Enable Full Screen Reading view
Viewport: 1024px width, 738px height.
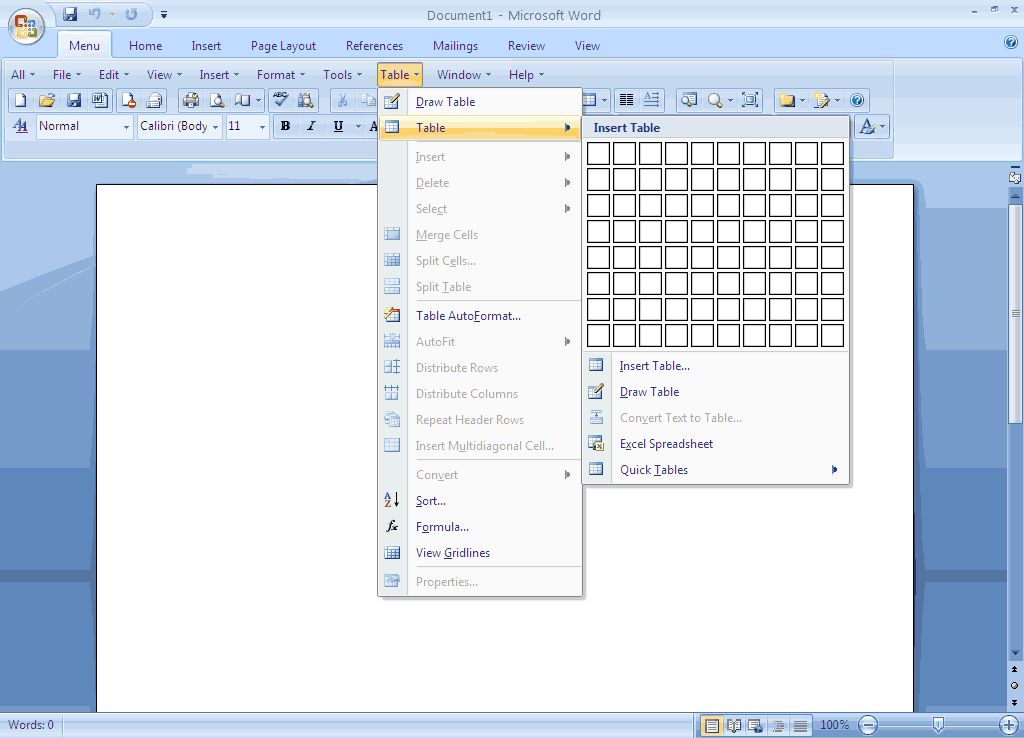[x=734, y=724]
